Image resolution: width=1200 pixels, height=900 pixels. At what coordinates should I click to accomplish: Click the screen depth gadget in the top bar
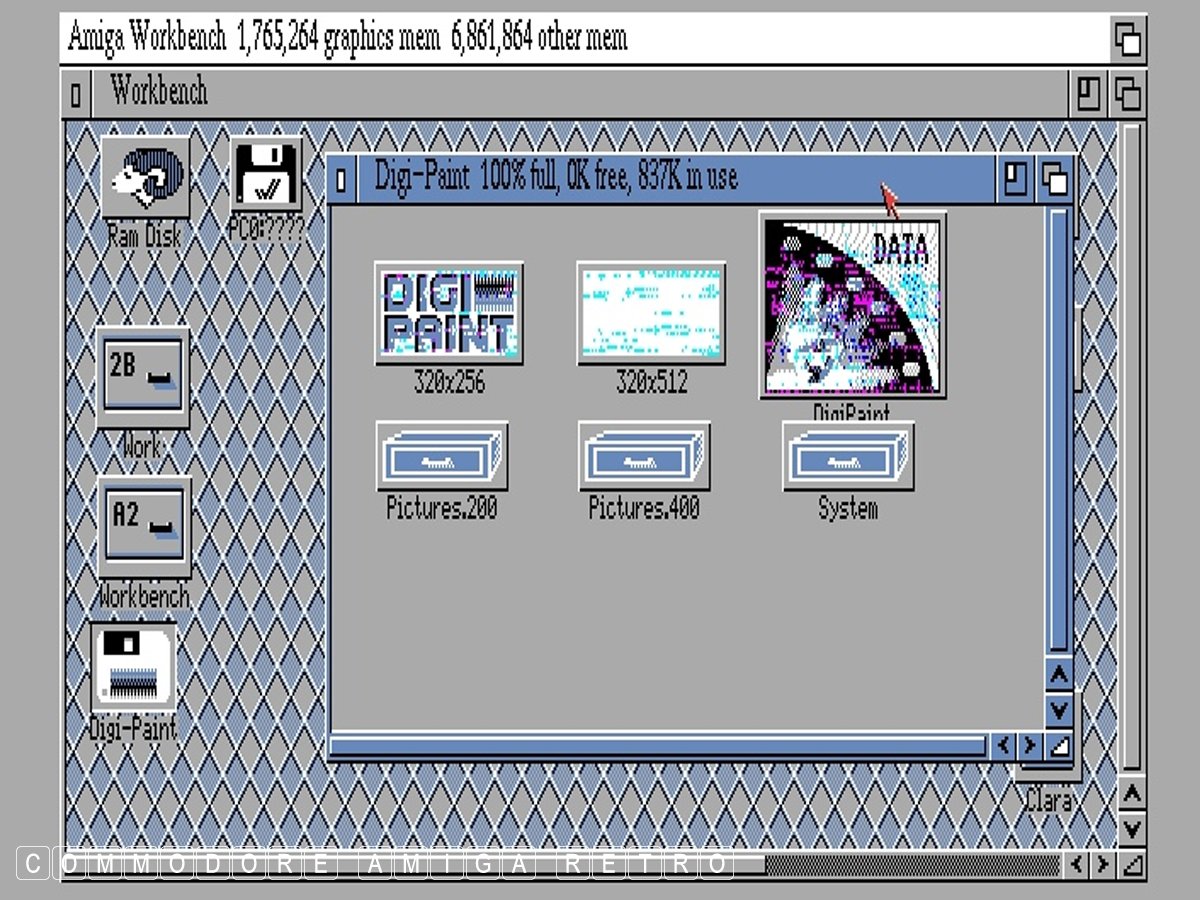click(1128, 40)
